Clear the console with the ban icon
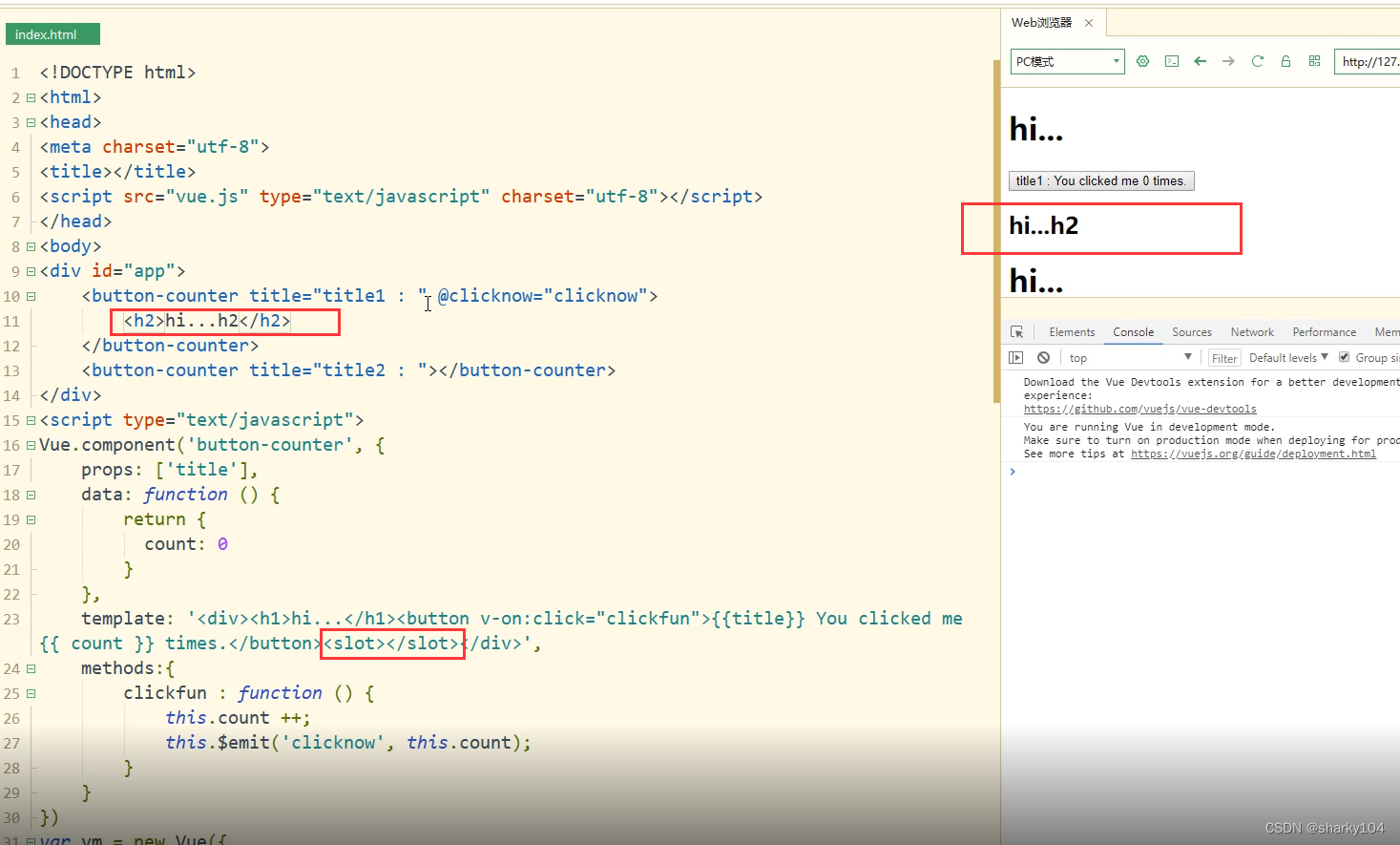This screenshot has height=845, width=1400. click(1044, 358)
